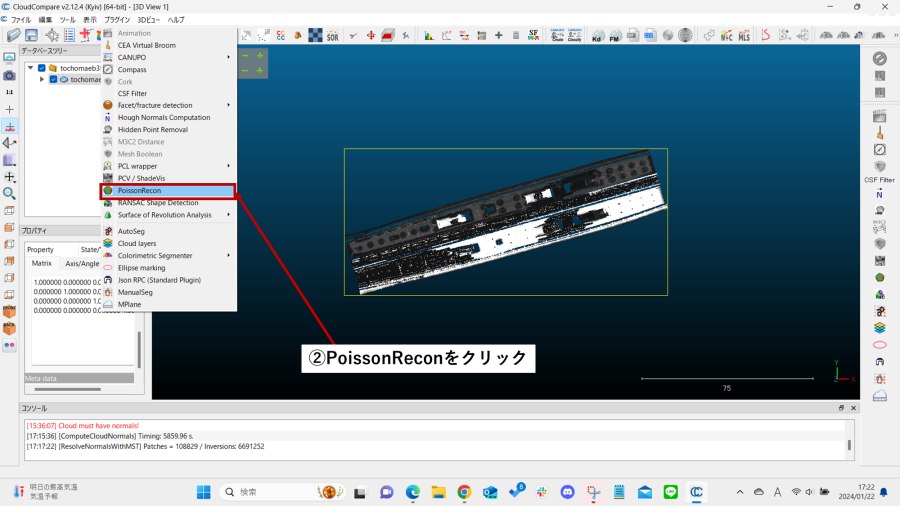Click the FM fast marching toolbar icon

click(615, 36)
